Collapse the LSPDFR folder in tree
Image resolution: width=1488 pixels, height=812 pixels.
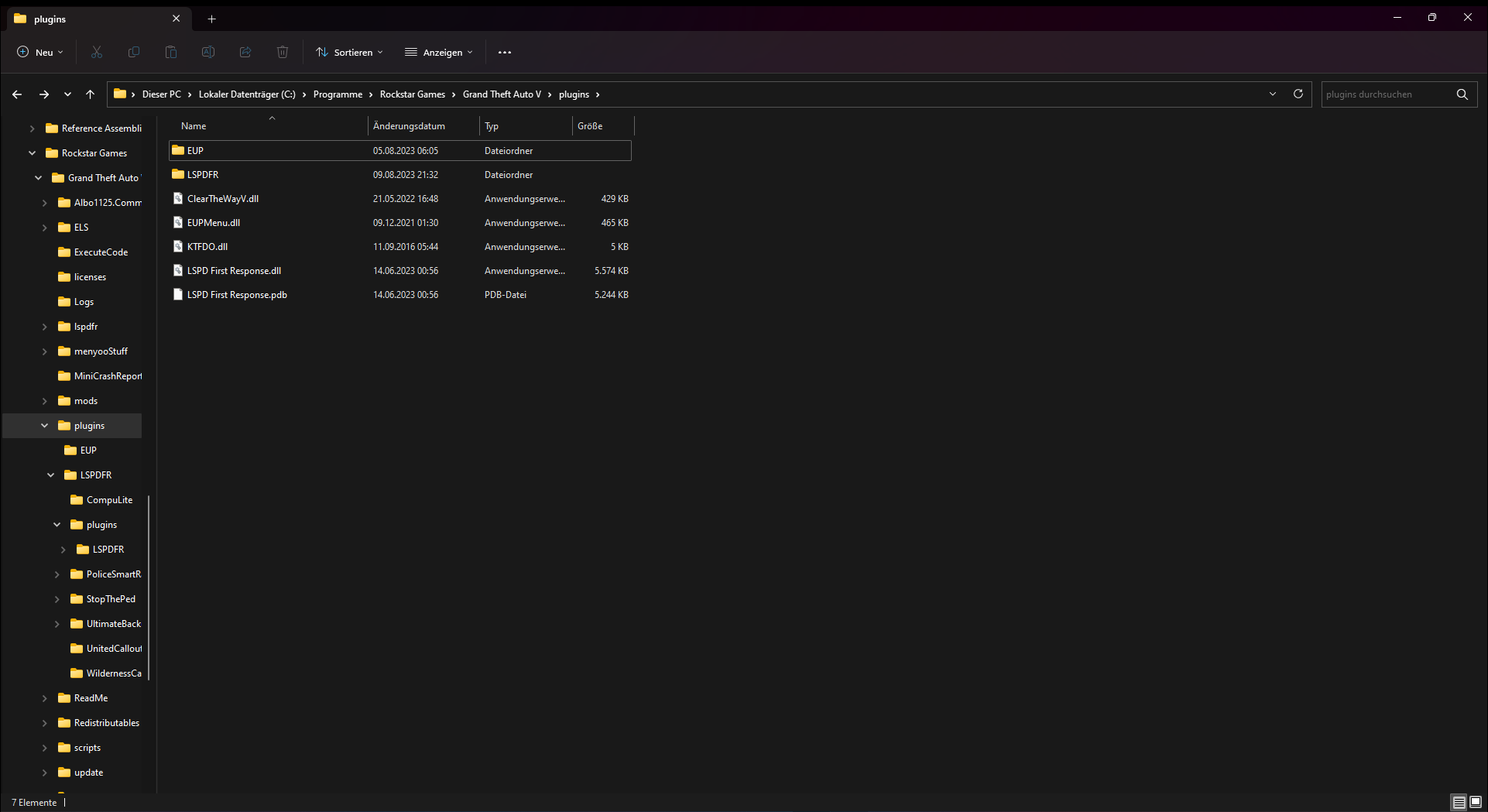click(51, 475)
